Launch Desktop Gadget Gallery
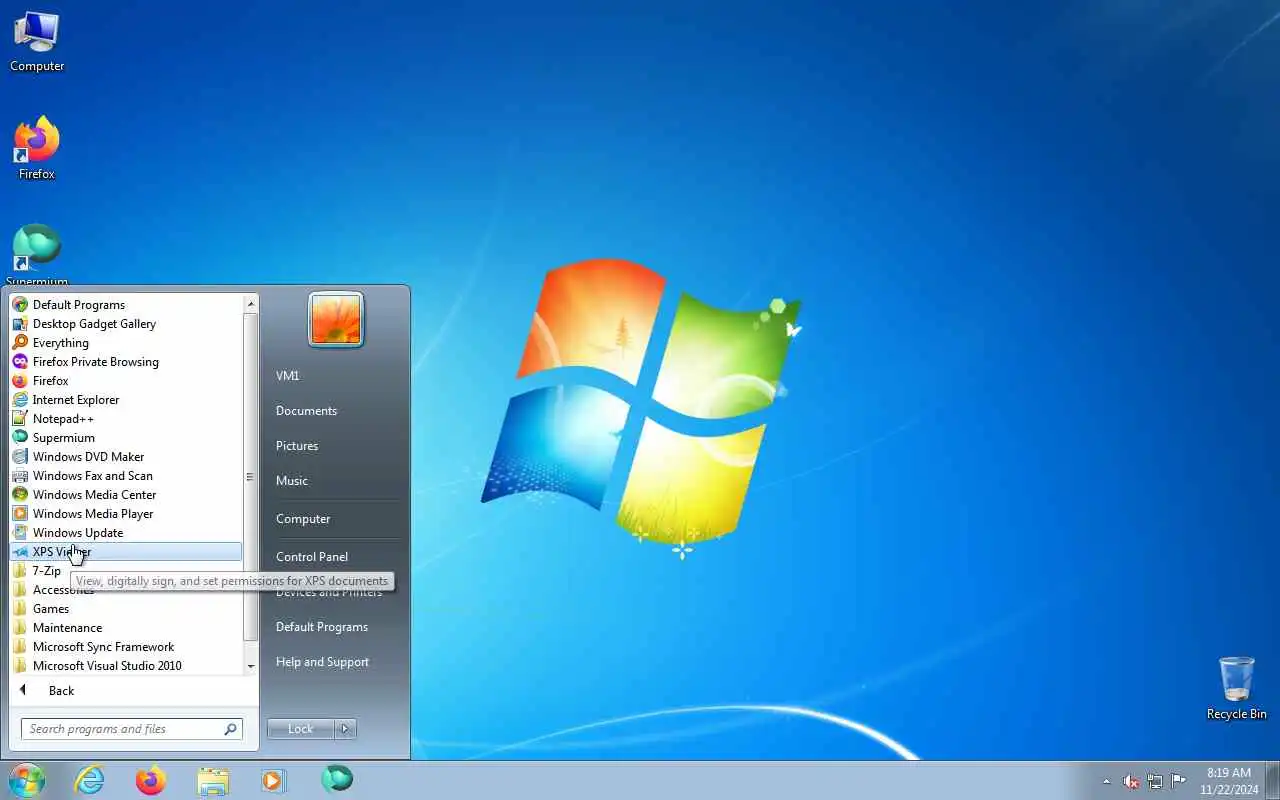This screenshot has height=800, width=1280. point(126,324)
